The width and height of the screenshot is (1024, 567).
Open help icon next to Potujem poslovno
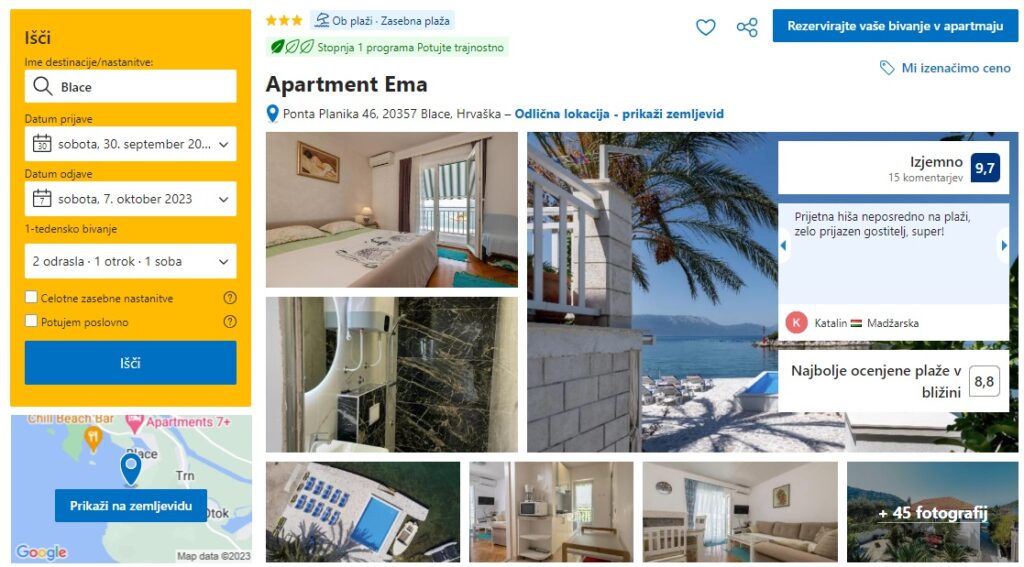[x=230, y=321]
